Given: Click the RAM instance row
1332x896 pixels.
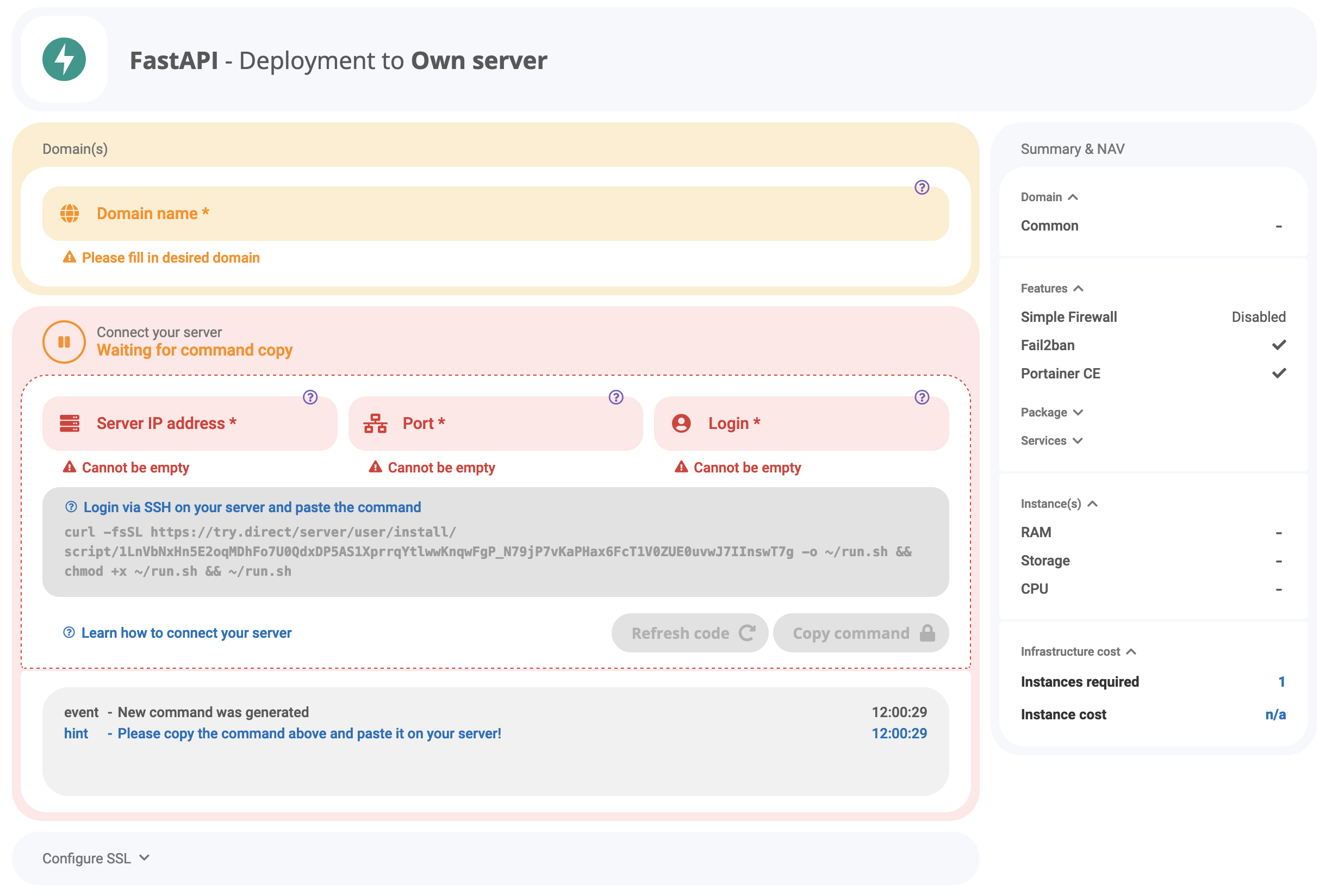Looking at the screenshot, I should (1153, 533).
